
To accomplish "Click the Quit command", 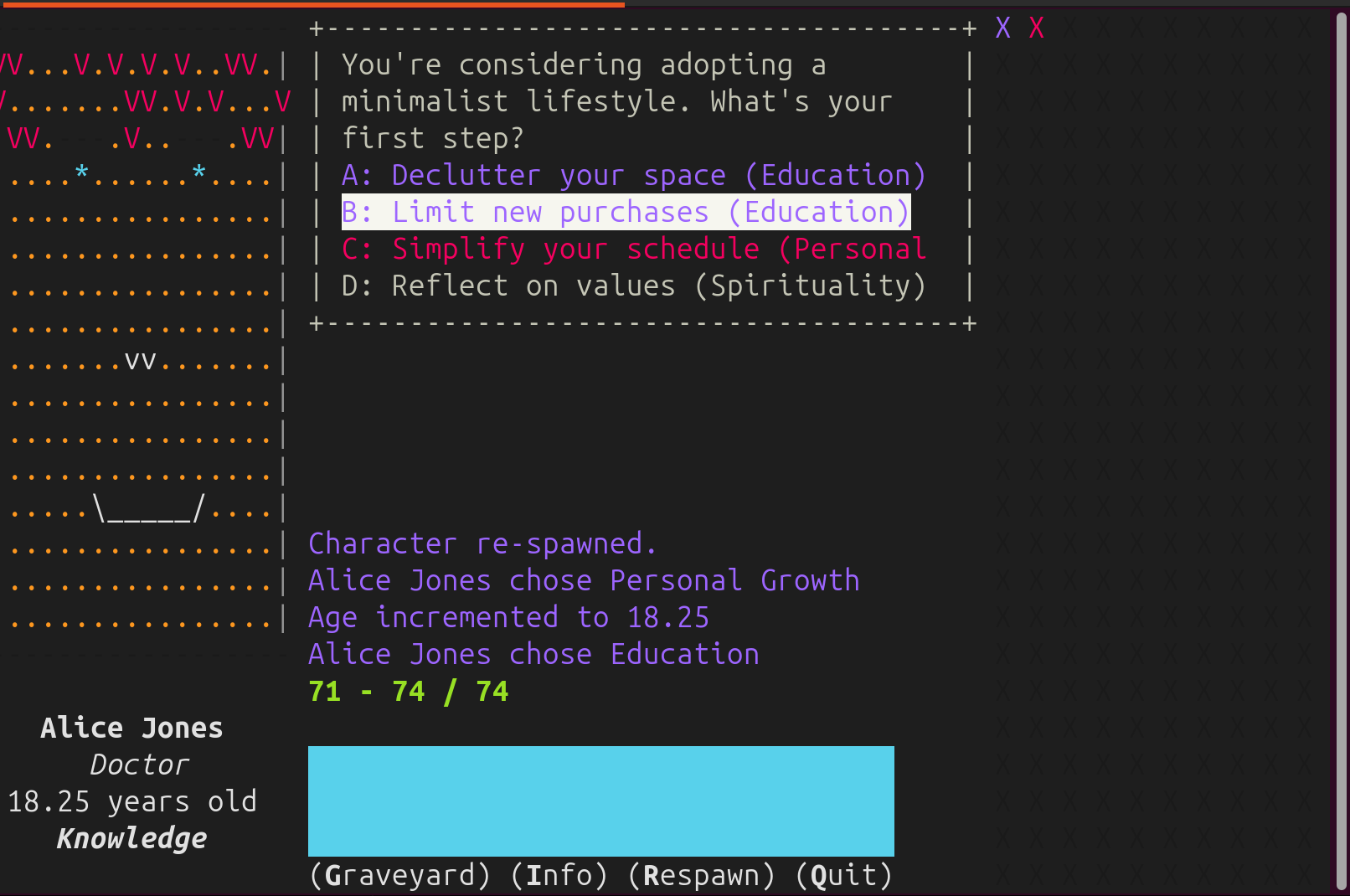I will [844, 875].
